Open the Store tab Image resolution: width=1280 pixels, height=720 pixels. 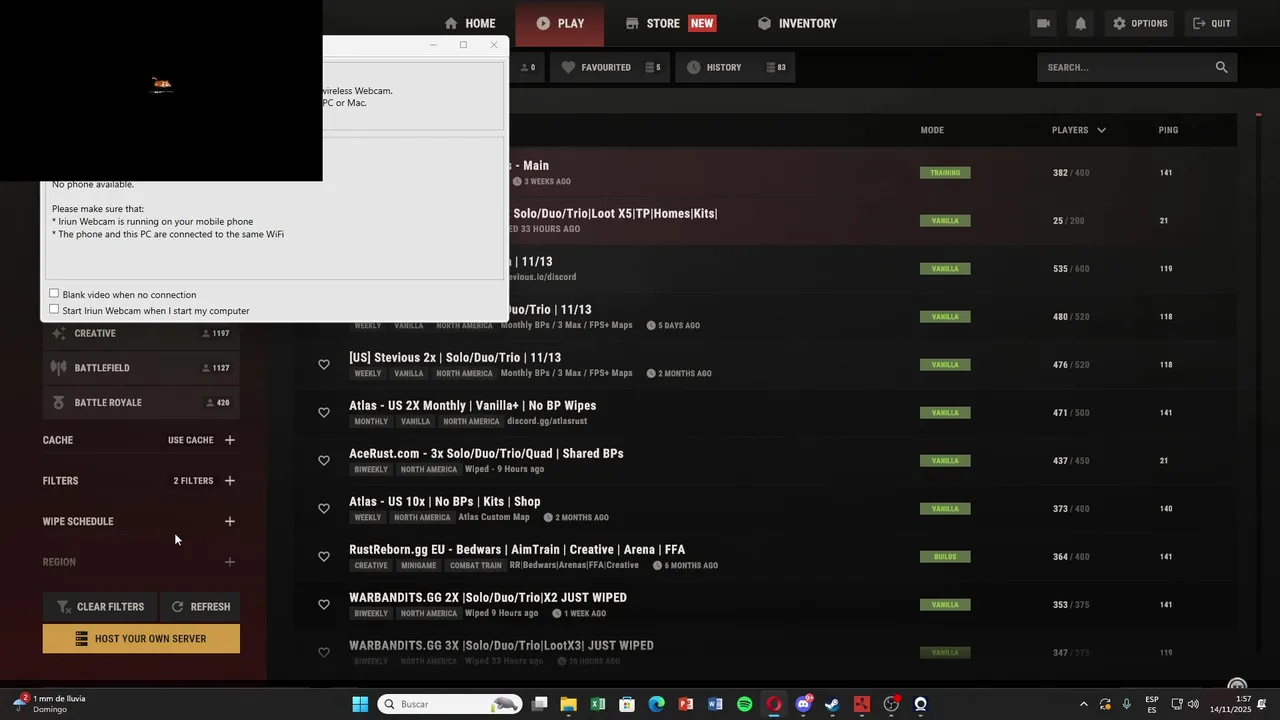pyautogui.click(x=670, y=23)
